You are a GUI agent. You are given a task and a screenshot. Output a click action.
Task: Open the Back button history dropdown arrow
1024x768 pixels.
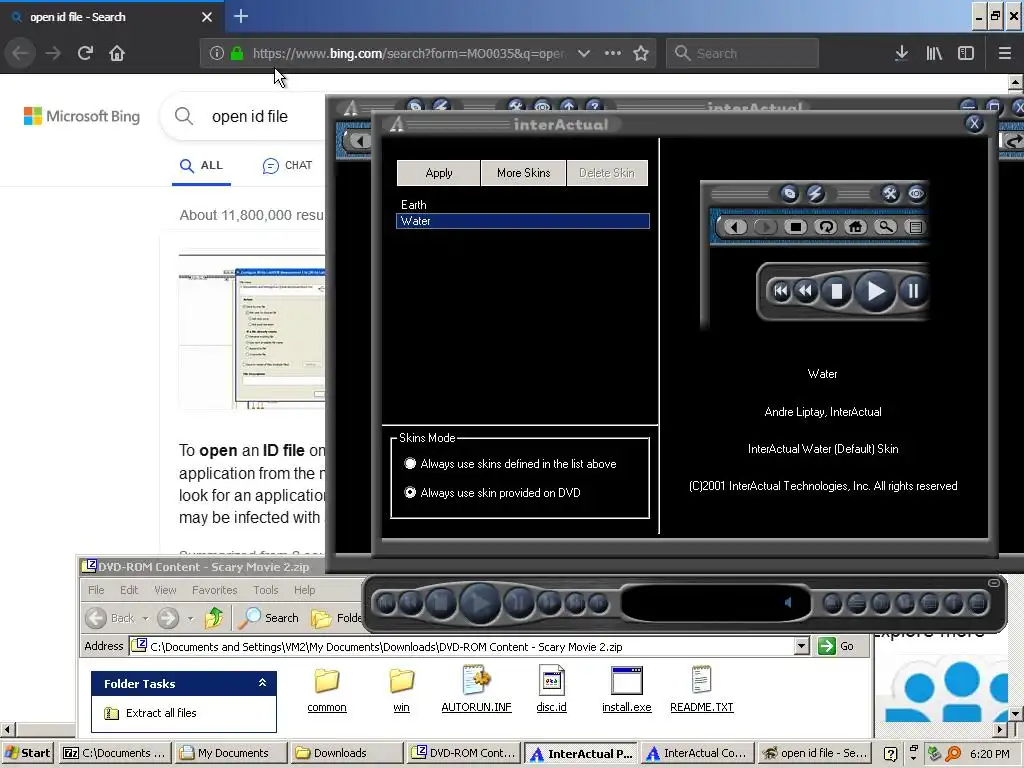145,618
